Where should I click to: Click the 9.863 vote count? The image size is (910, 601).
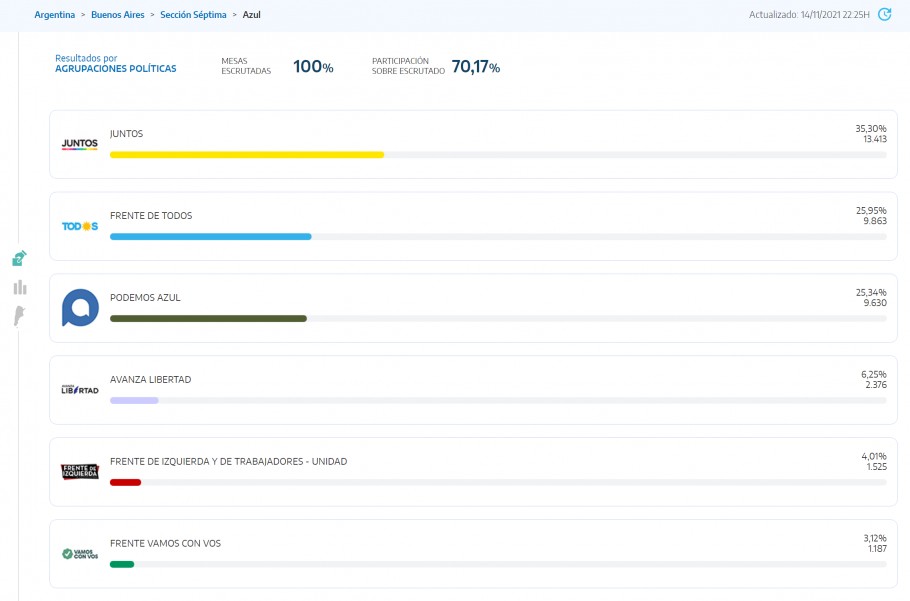[x=875, y=221]
